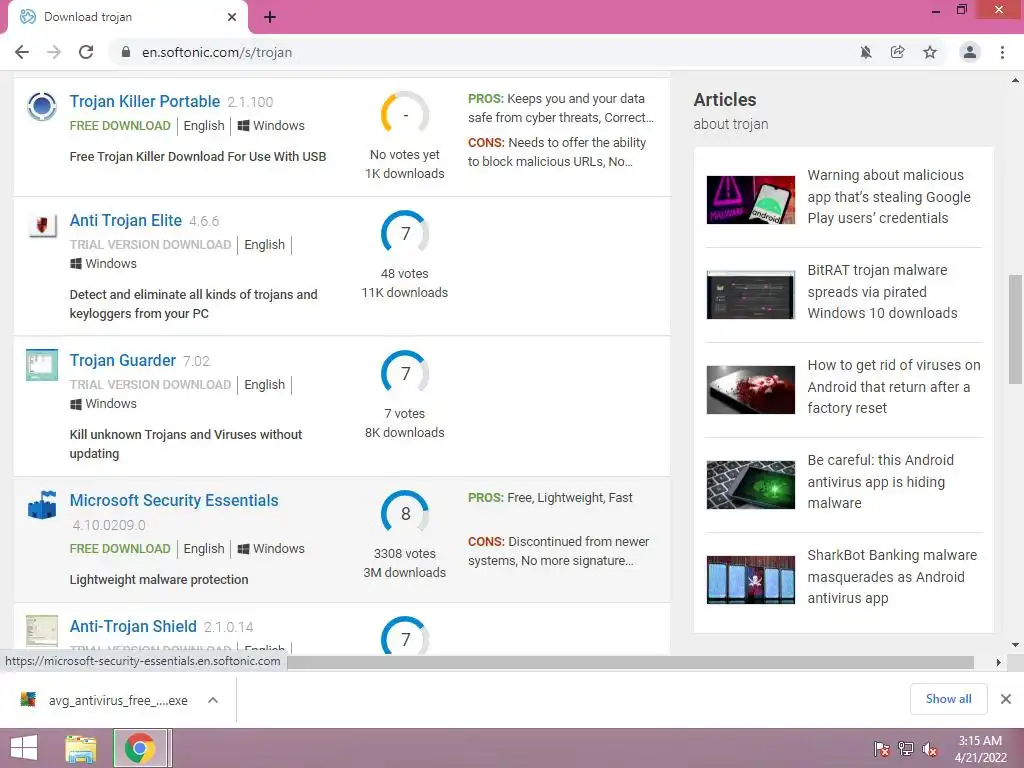Open Anti-Trojan Shield title link
1024x768 pixels.
coord(133,626)
